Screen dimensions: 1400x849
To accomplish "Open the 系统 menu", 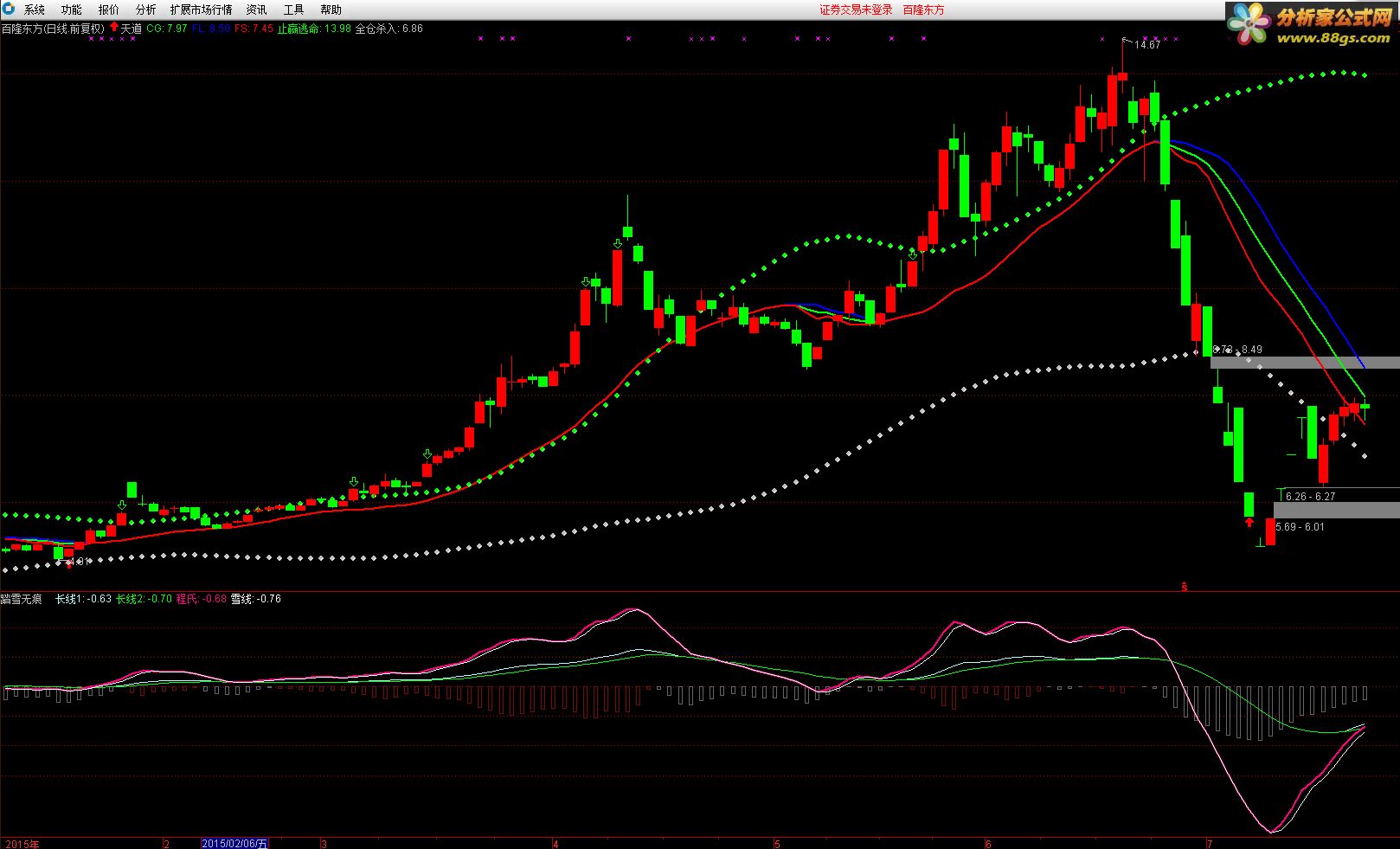I will [35, 10].
